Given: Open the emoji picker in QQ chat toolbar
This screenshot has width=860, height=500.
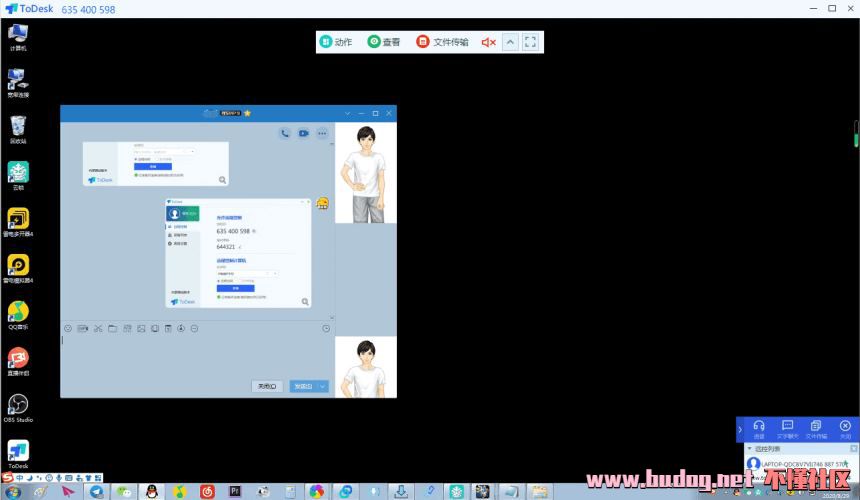Looking at the screenshot, I should tap(68, 328).
